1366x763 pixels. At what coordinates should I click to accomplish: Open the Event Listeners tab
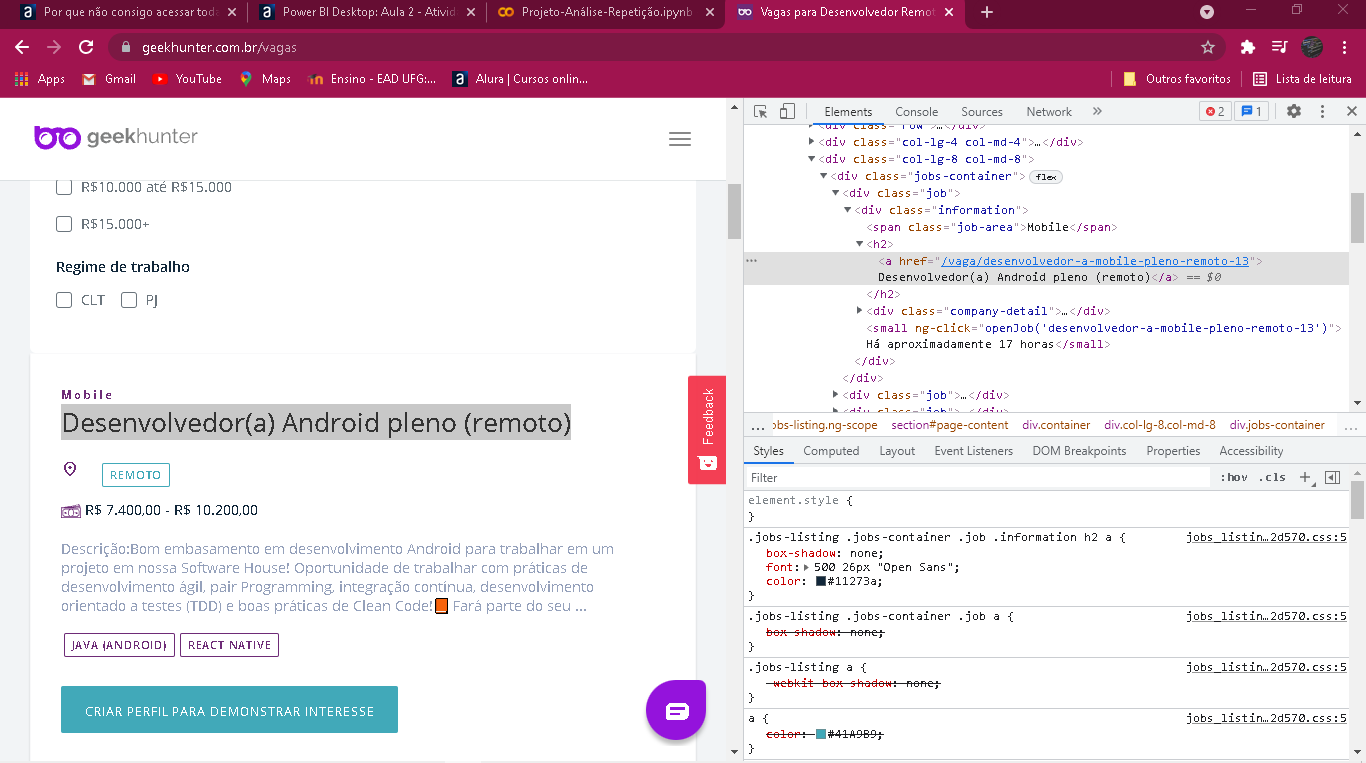[974, 451]
